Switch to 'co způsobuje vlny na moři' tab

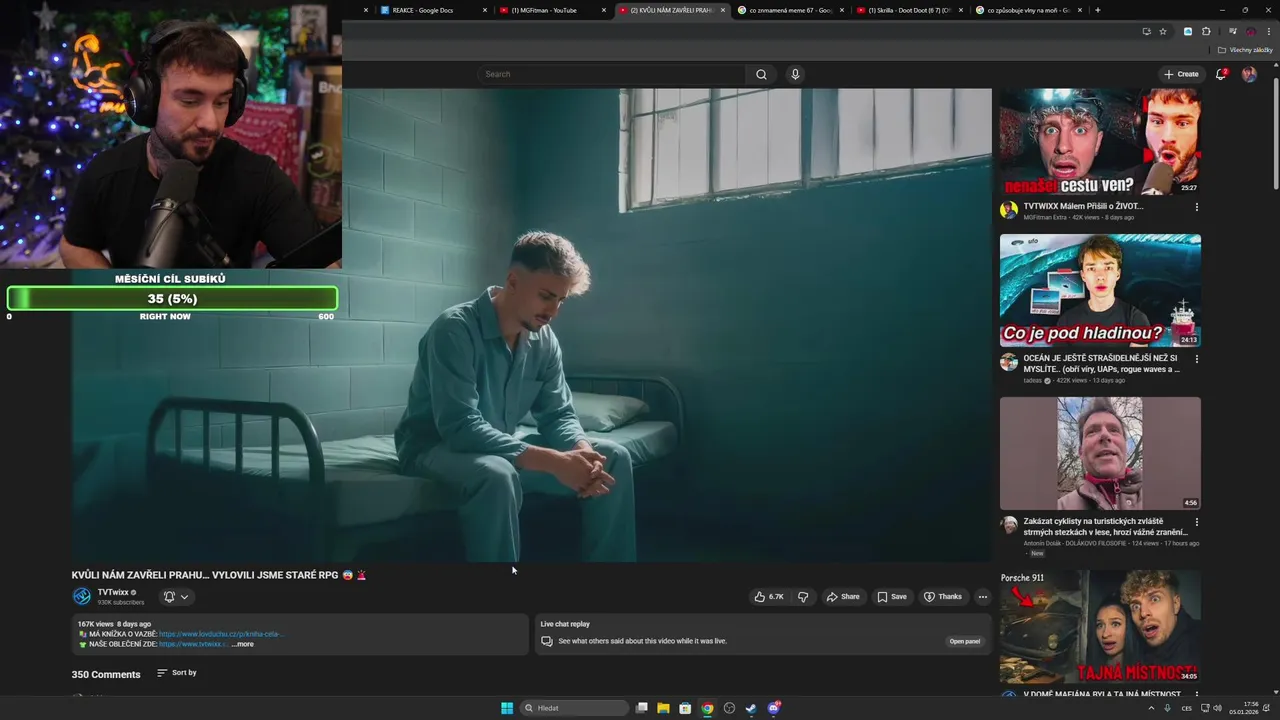[x=1028, y=10]
